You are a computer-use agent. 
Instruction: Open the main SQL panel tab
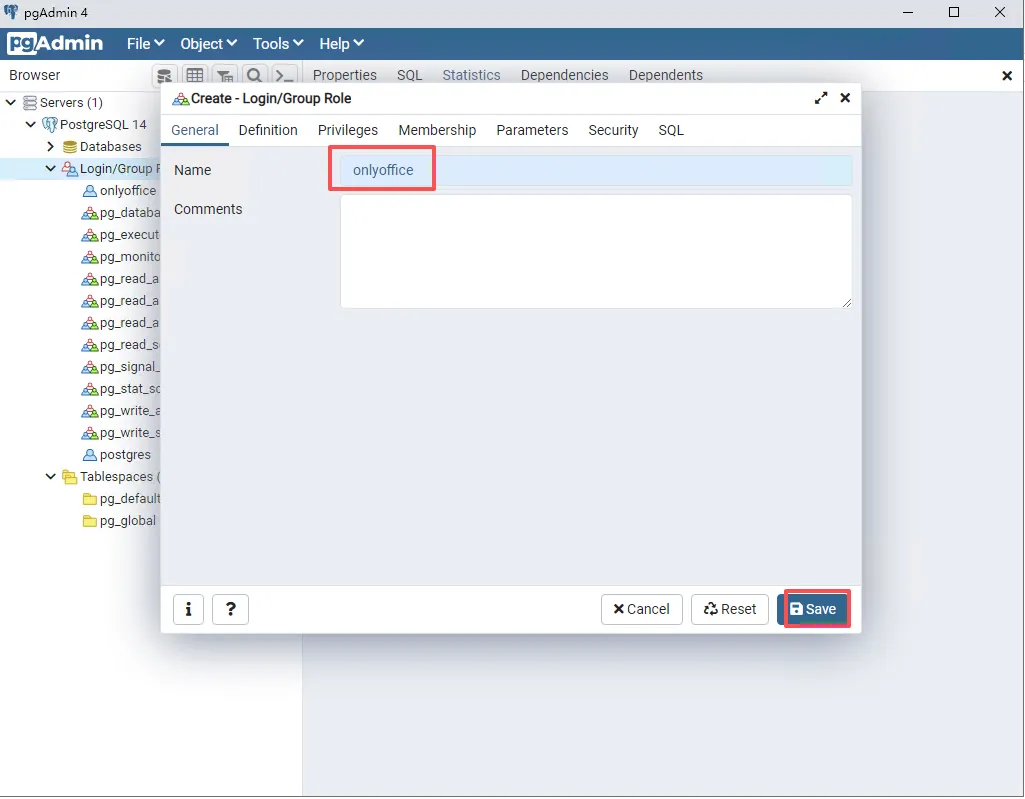(409, 75)
